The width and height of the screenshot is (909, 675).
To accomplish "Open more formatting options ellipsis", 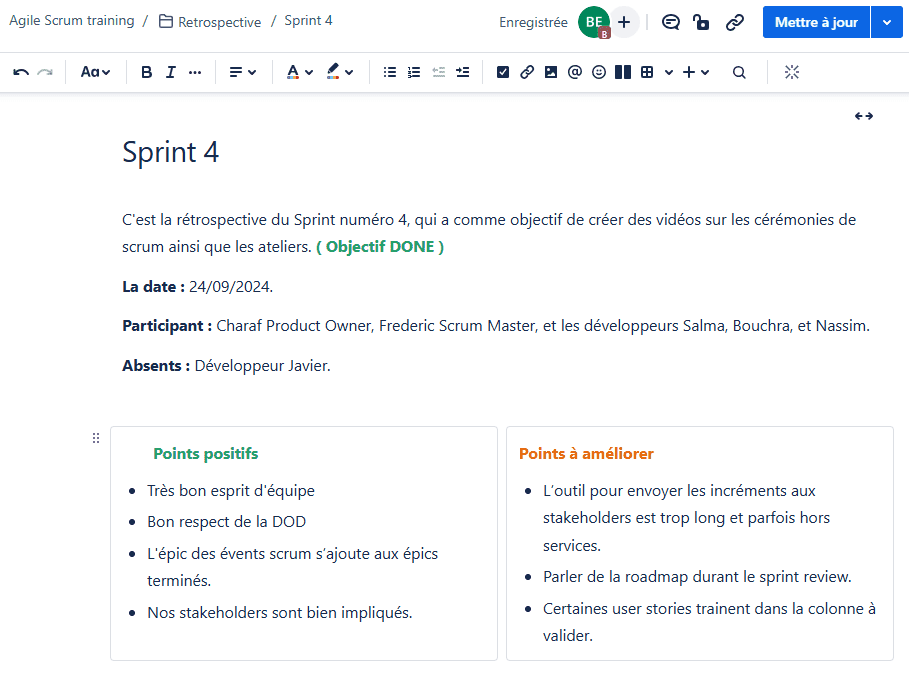I will tap(195, 72).
